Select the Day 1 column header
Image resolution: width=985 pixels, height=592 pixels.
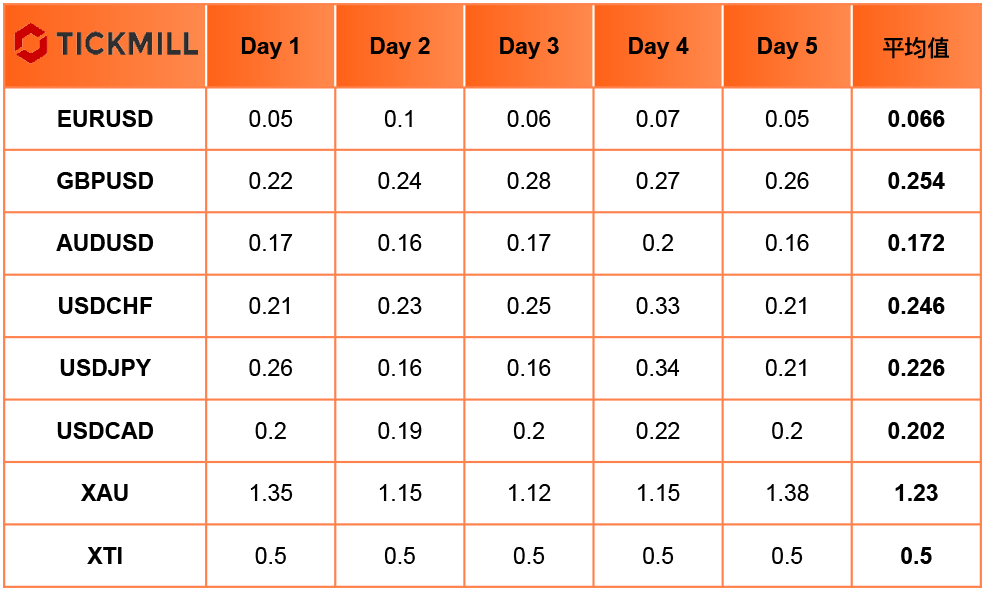coord(270,47)
